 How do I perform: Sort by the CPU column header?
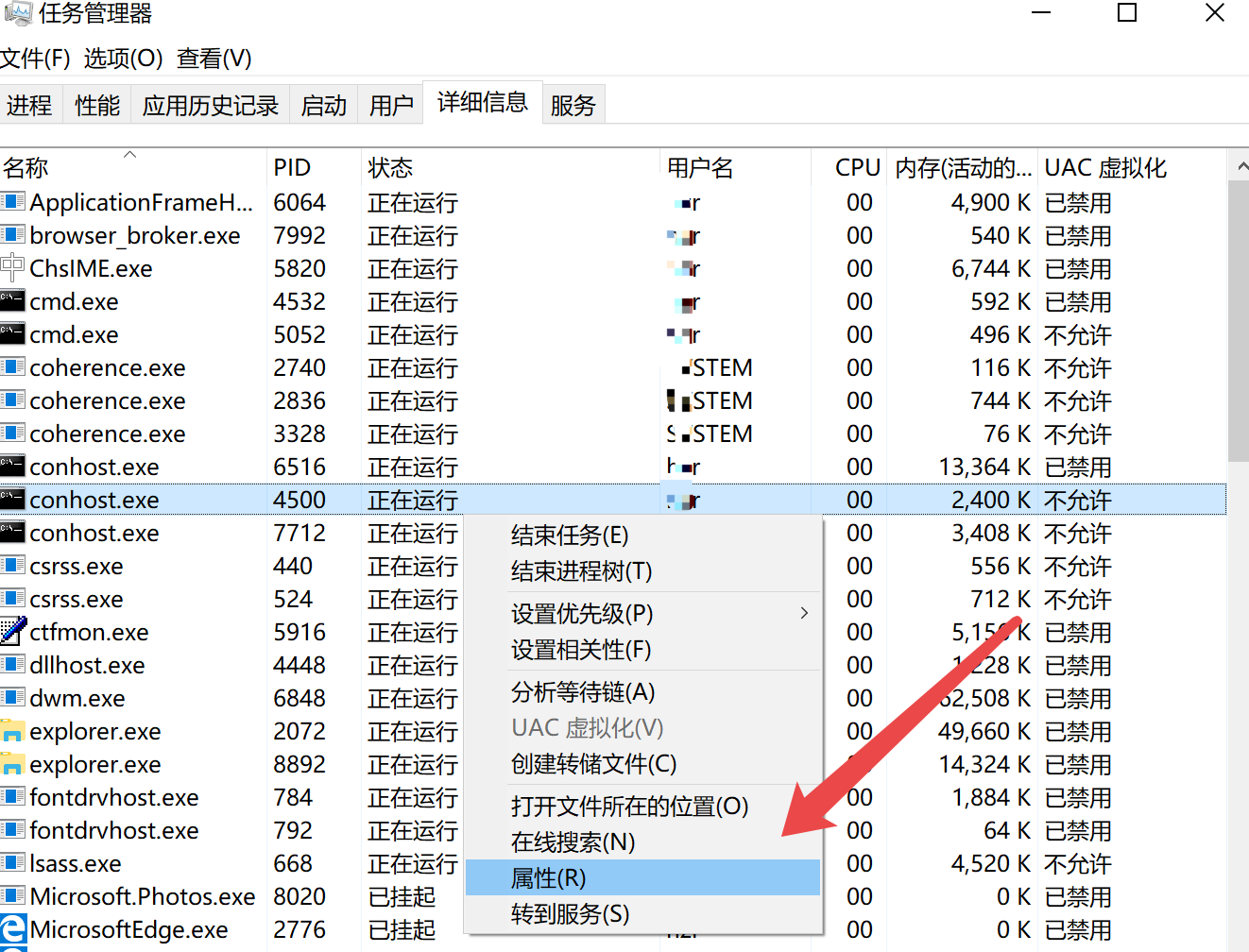(857, 167)
